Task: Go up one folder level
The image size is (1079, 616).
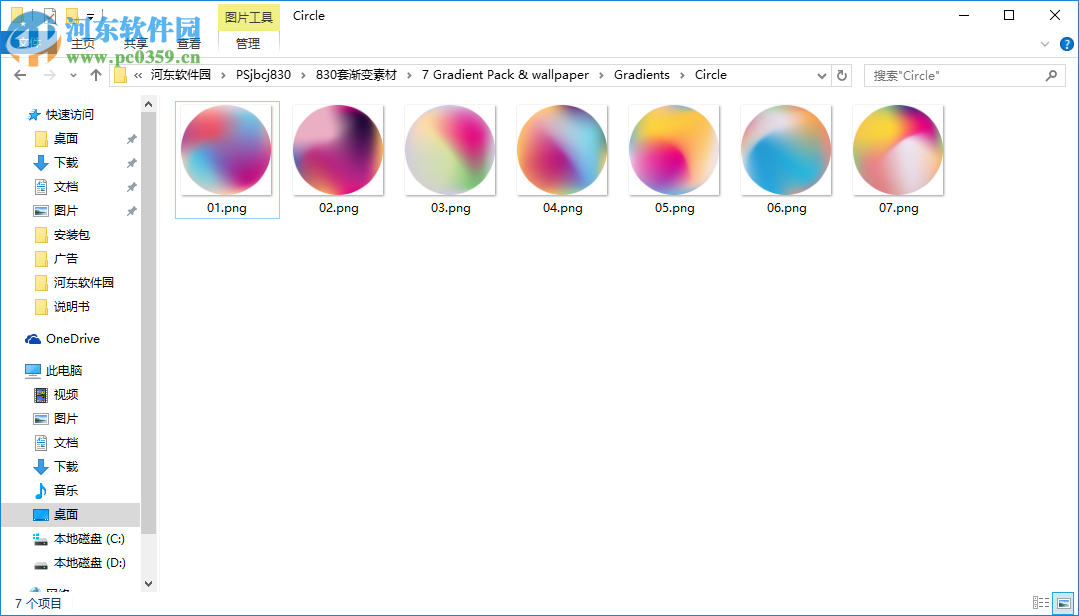Action: point(96,75)
